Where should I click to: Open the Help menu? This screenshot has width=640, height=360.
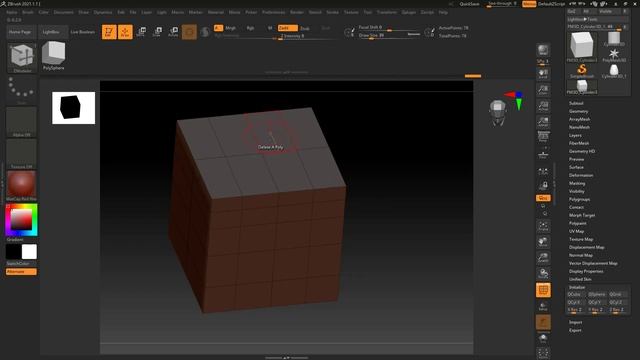pos(443,12)
